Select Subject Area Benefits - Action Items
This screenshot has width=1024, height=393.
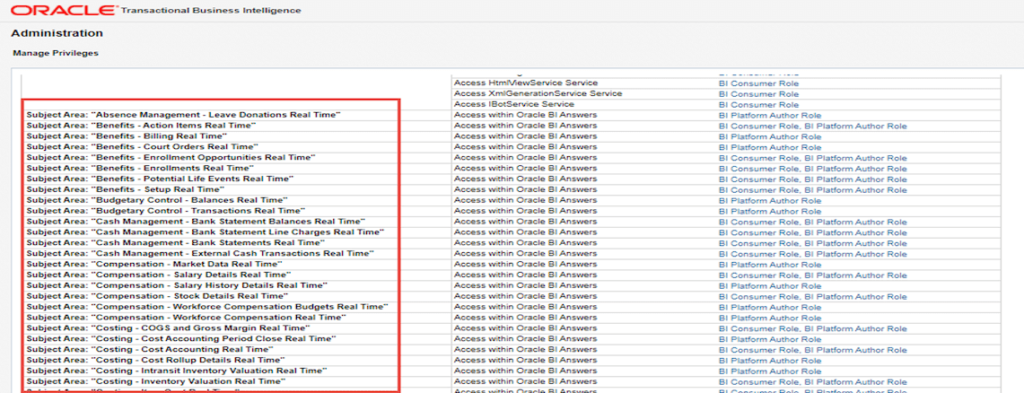click(141, 125)
